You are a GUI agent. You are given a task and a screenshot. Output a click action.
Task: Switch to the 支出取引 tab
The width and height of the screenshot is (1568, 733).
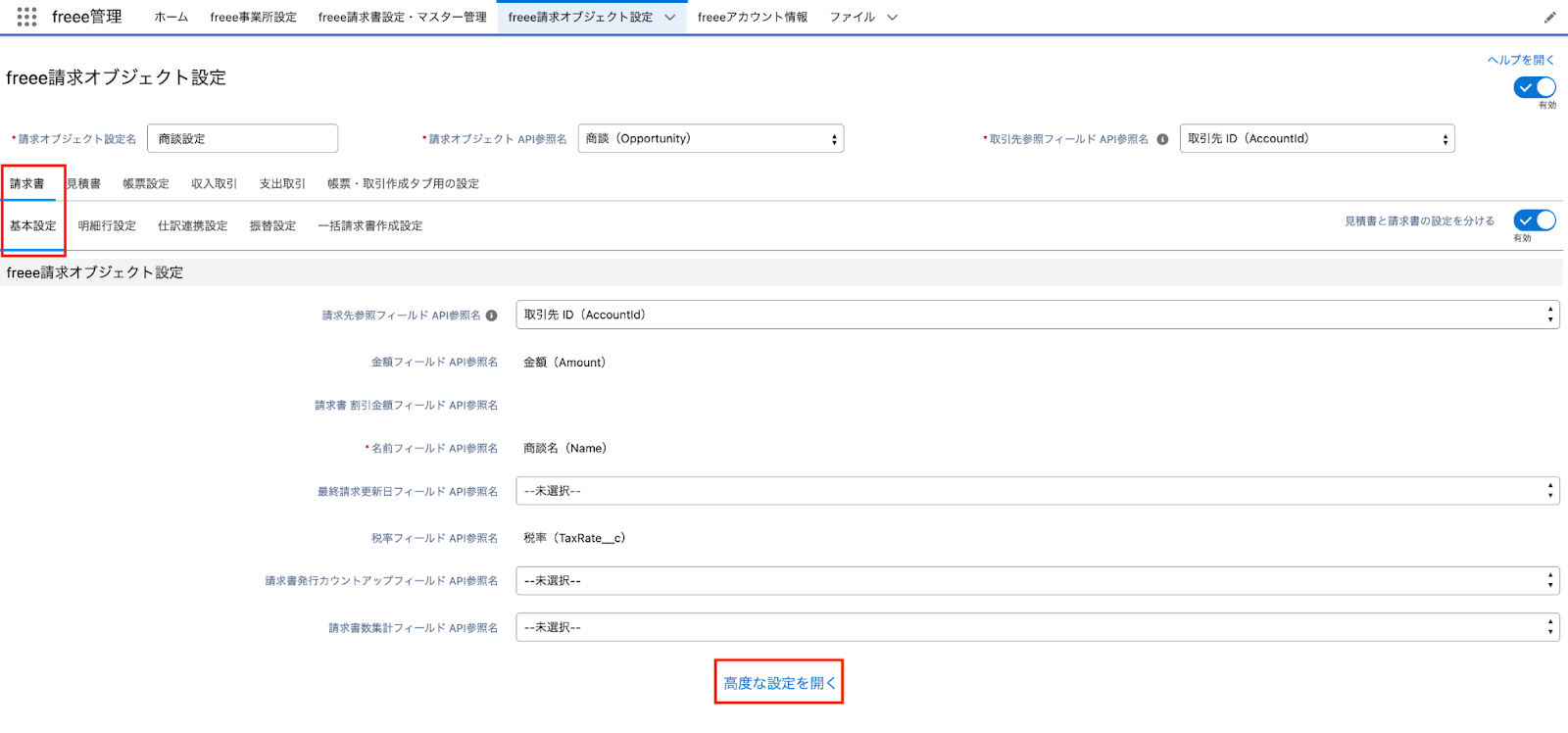tap(282, 183)
